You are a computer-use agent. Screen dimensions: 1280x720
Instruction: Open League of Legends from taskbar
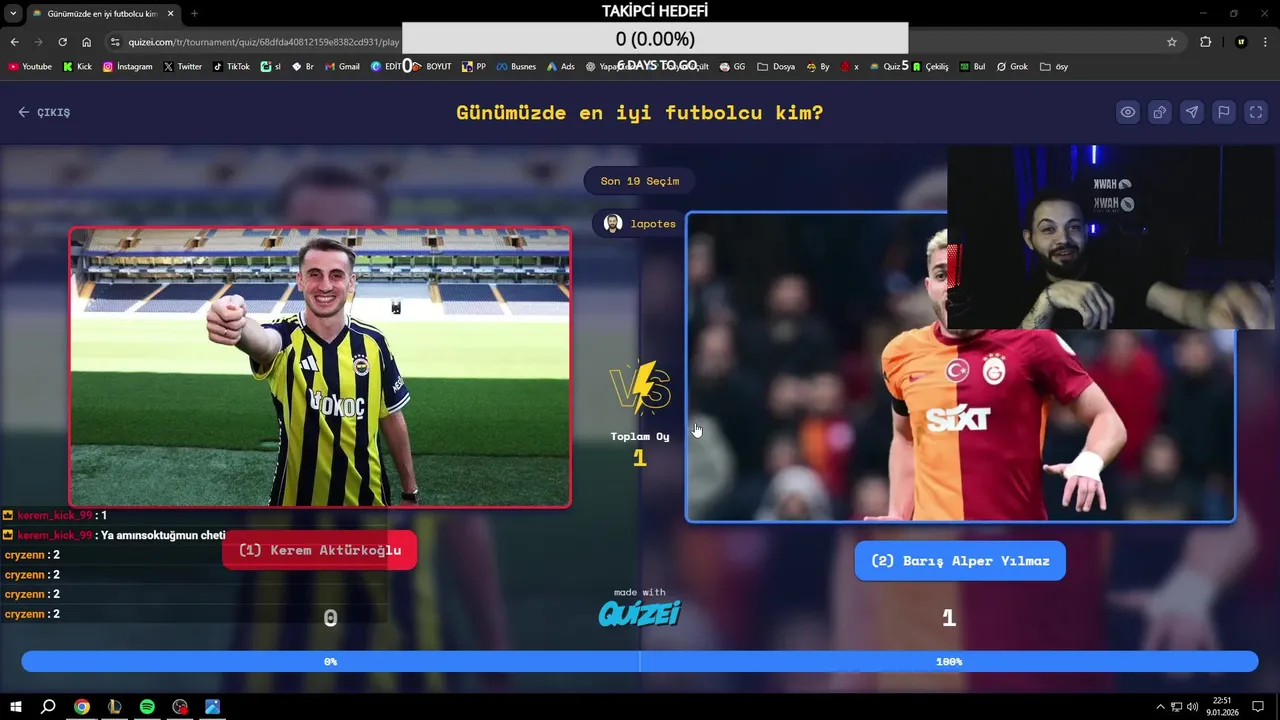(x=114, y=707)
